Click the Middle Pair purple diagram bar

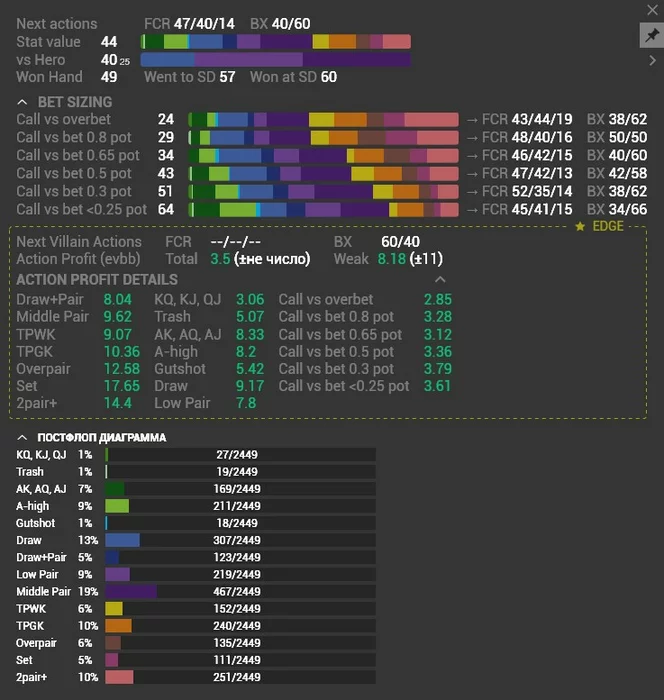coord(131,591)
